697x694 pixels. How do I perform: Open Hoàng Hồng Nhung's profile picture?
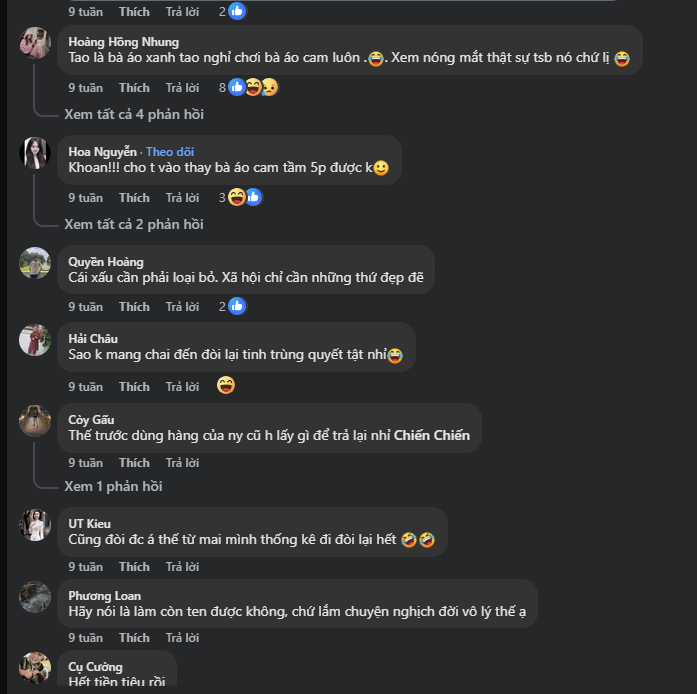[x=35, y=43]
